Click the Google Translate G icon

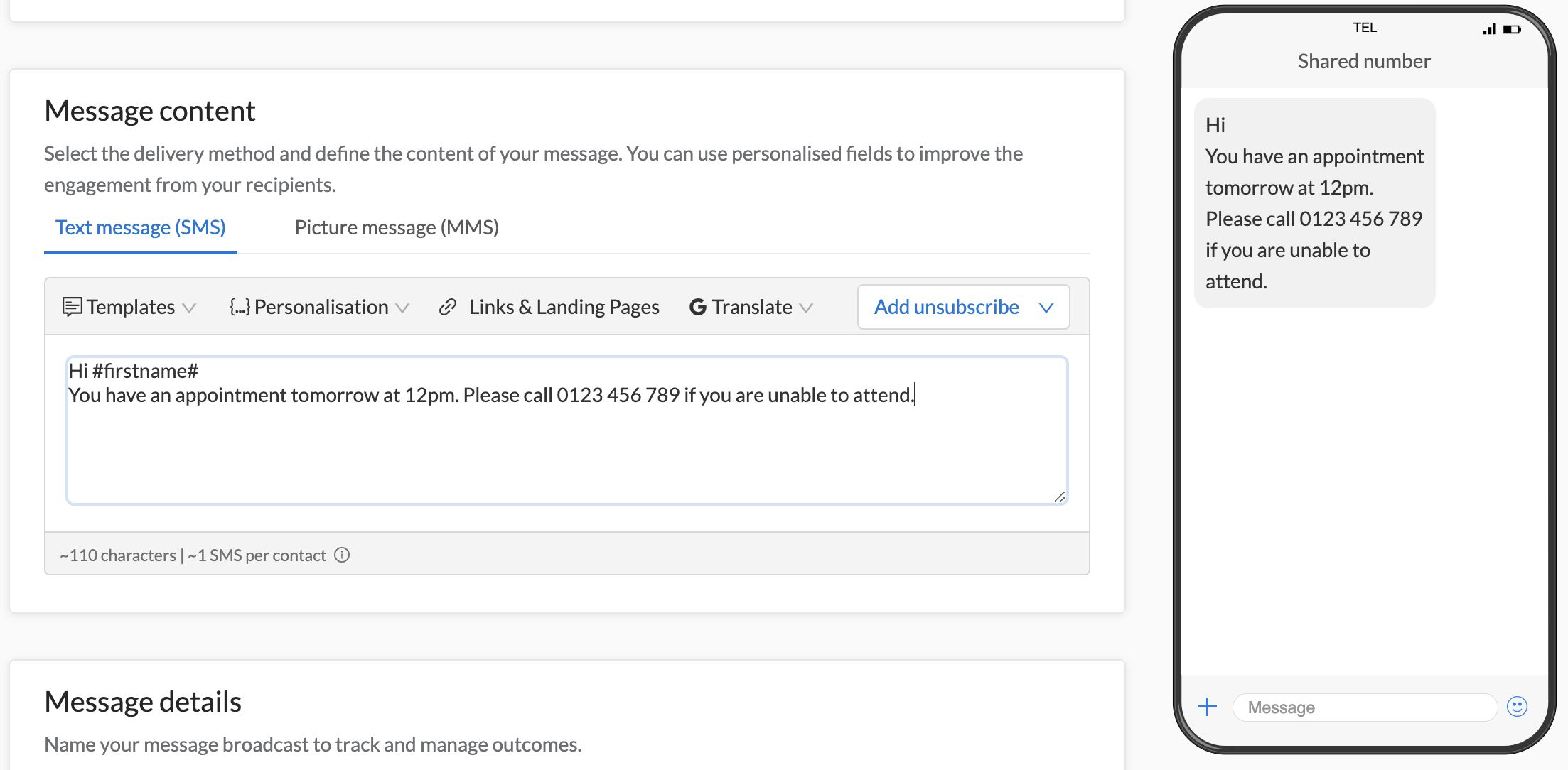pyautogui.click(x=697, y=306)
